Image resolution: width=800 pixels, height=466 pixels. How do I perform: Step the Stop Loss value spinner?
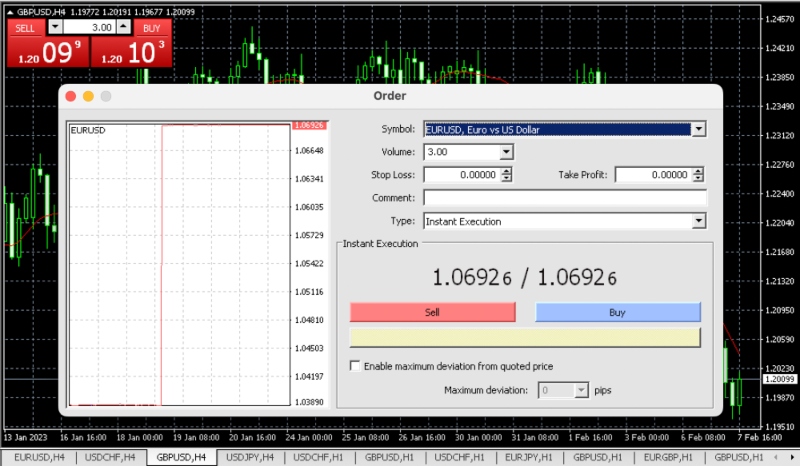tap(506, 175)
